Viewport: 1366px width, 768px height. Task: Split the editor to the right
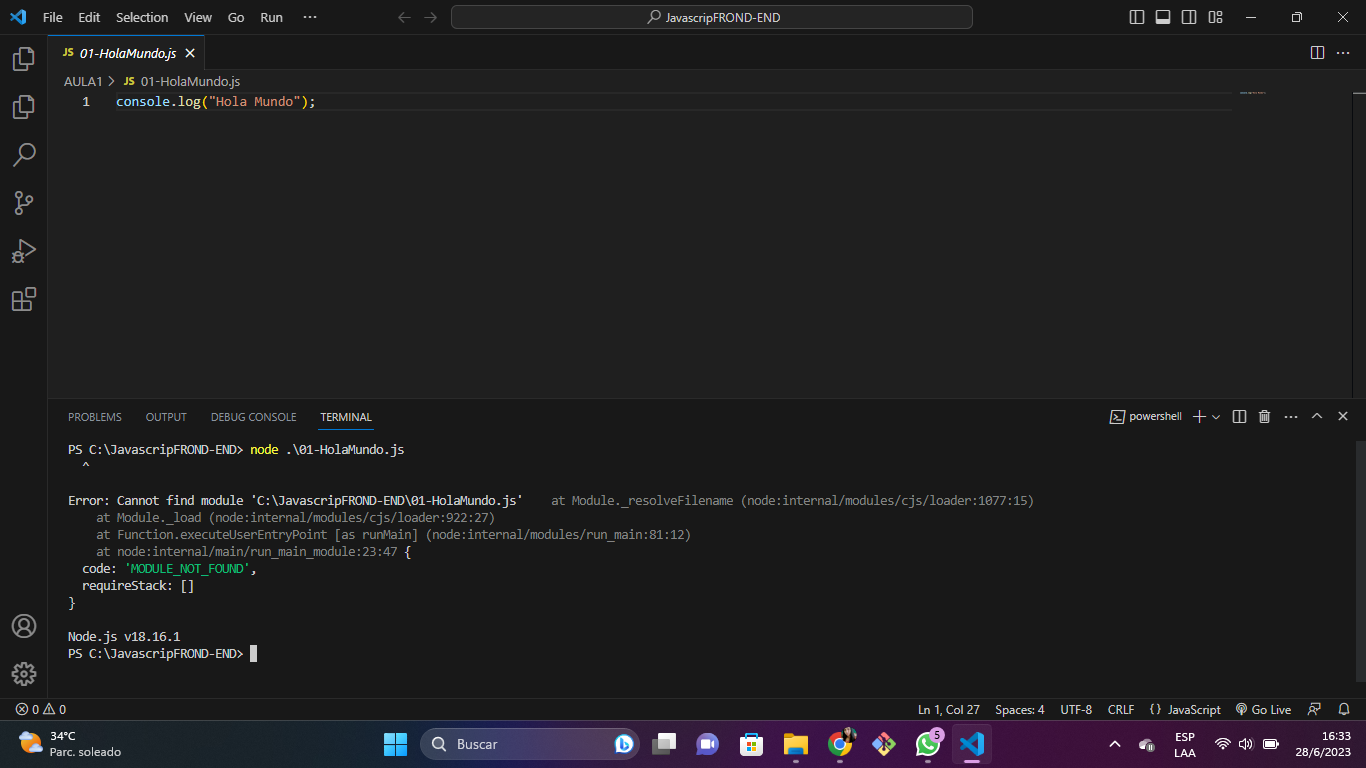[1317, 52]
